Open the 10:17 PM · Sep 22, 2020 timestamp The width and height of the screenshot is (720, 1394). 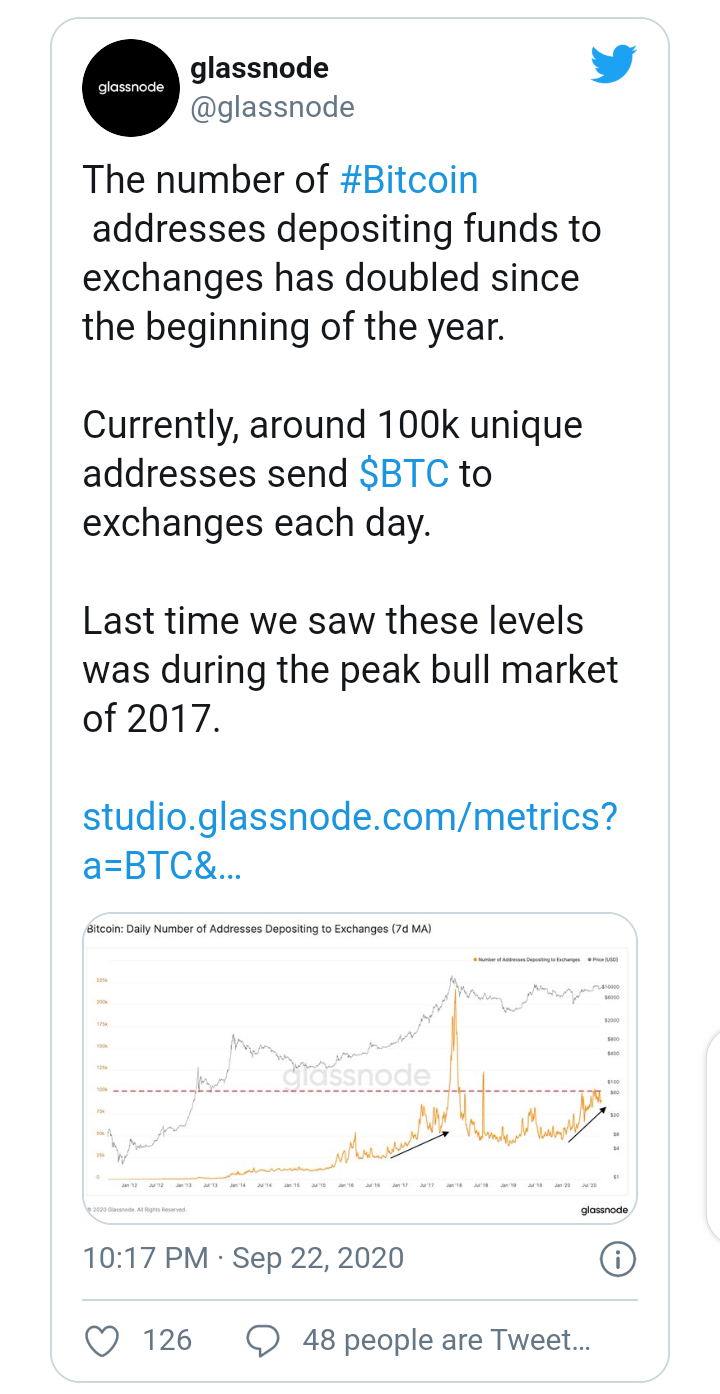pos(244,1257)
